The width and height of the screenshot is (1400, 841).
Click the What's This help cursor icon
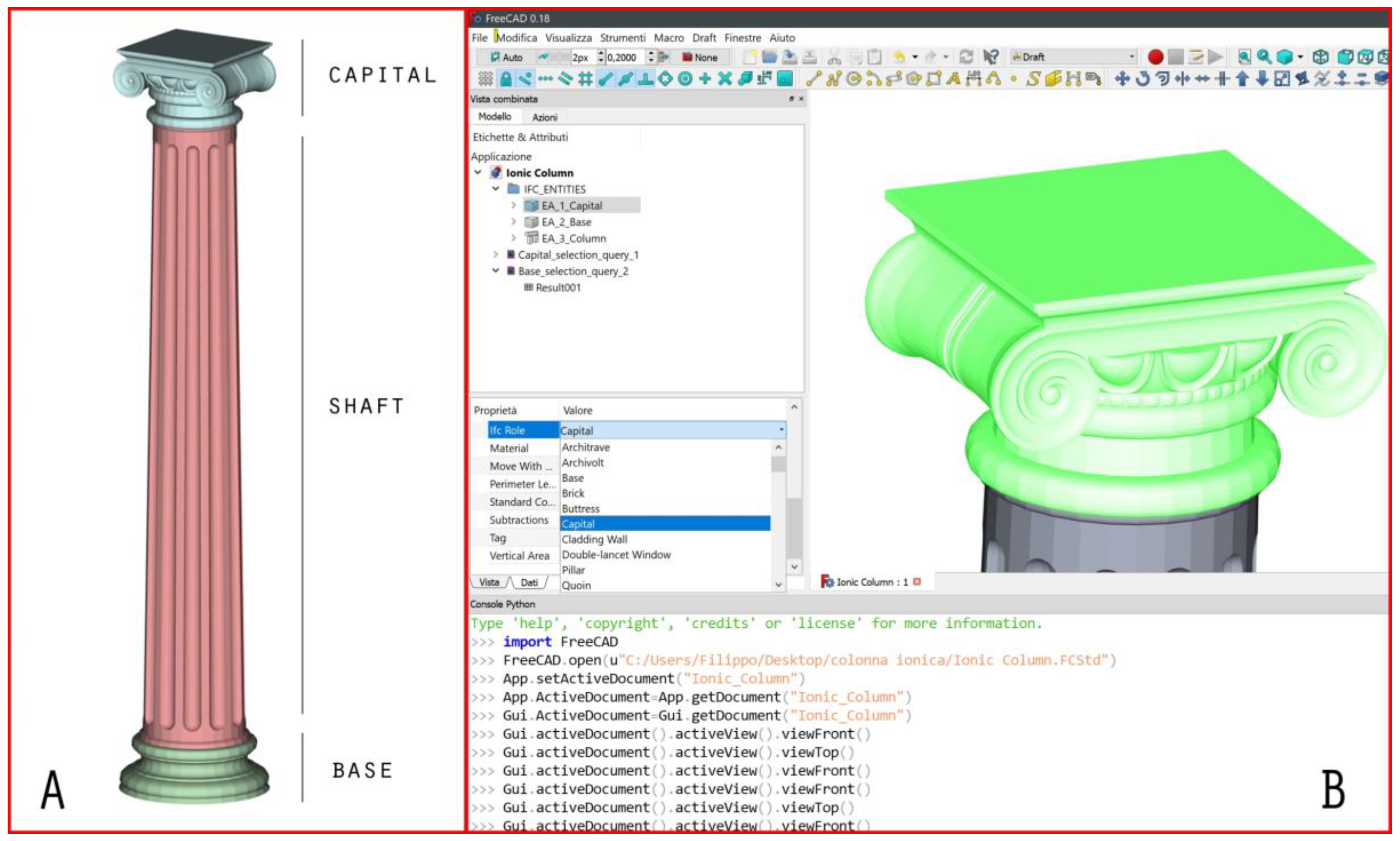991,57
